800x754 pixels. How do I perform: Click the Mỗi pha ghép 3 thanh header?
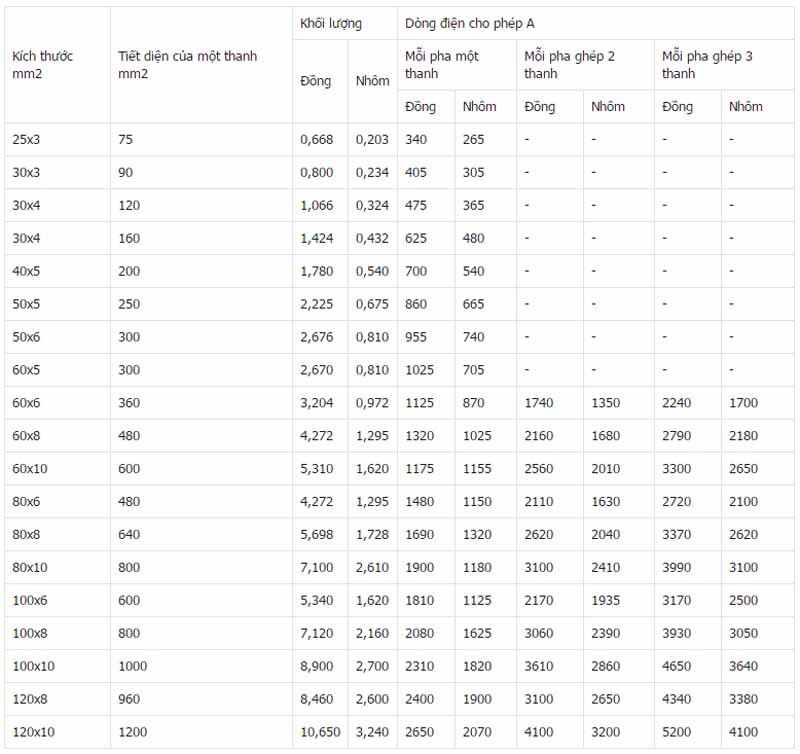pyautogui.click(x=708, y=65)
